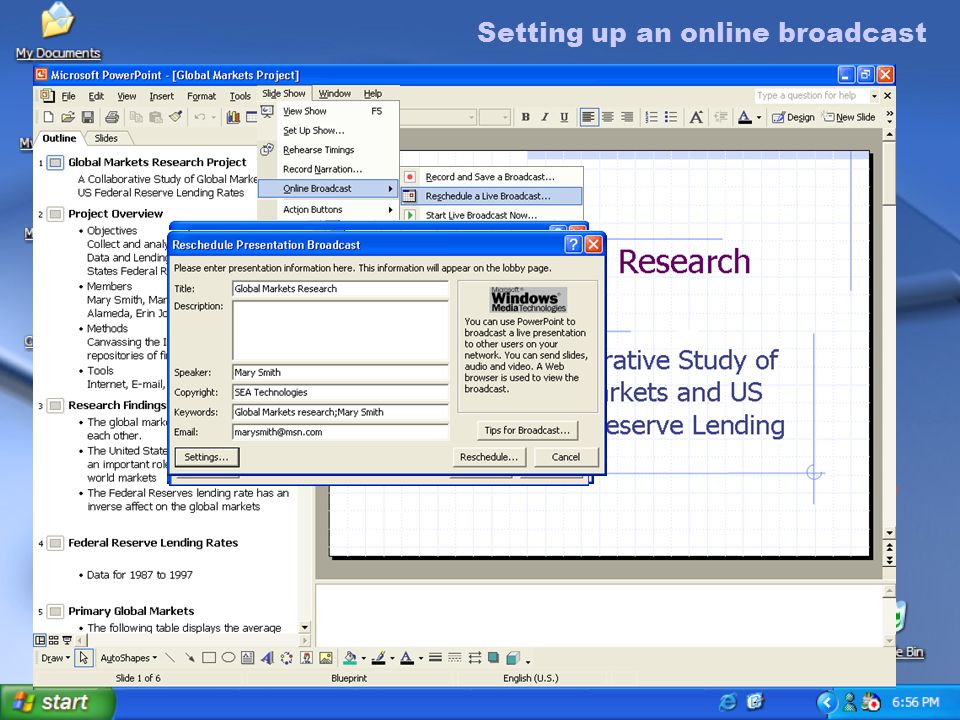Click the dialog help question mark button
The width and height of the screenshot is (960, 720).
click(x=573, y=245)
